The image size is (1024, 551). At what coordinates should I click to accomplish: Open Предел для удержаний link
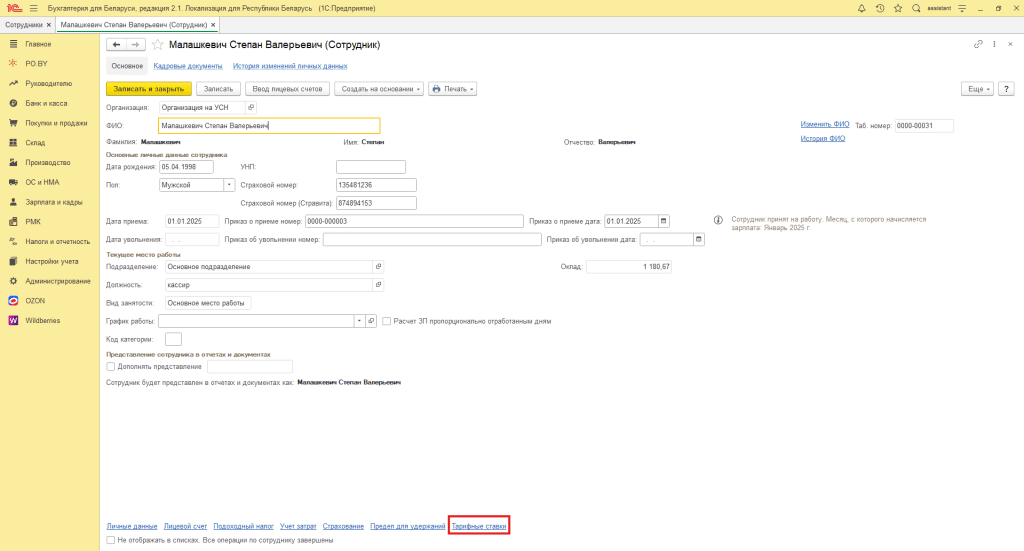click(x=408, y=526)
